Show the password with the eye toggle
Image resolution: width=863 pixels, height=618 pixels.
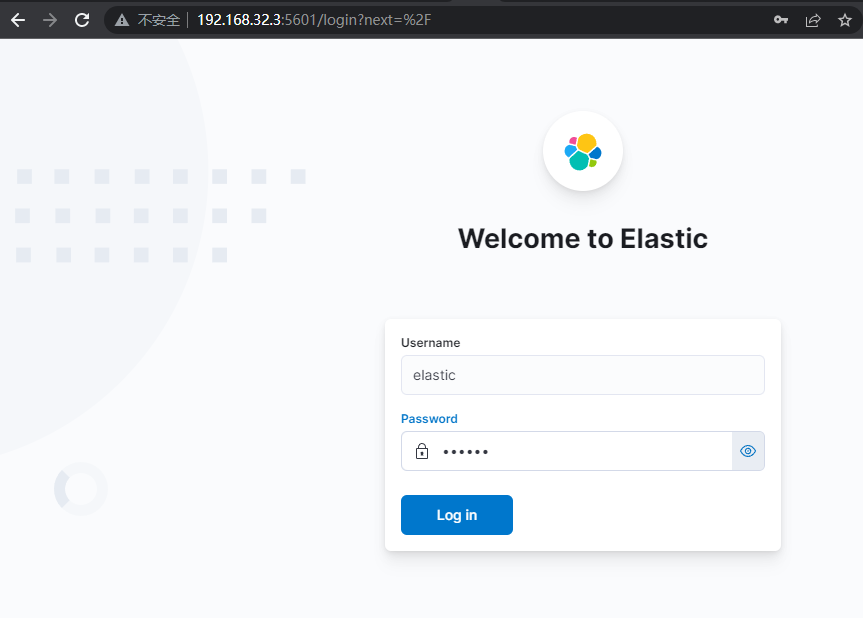tap(748, 451)
